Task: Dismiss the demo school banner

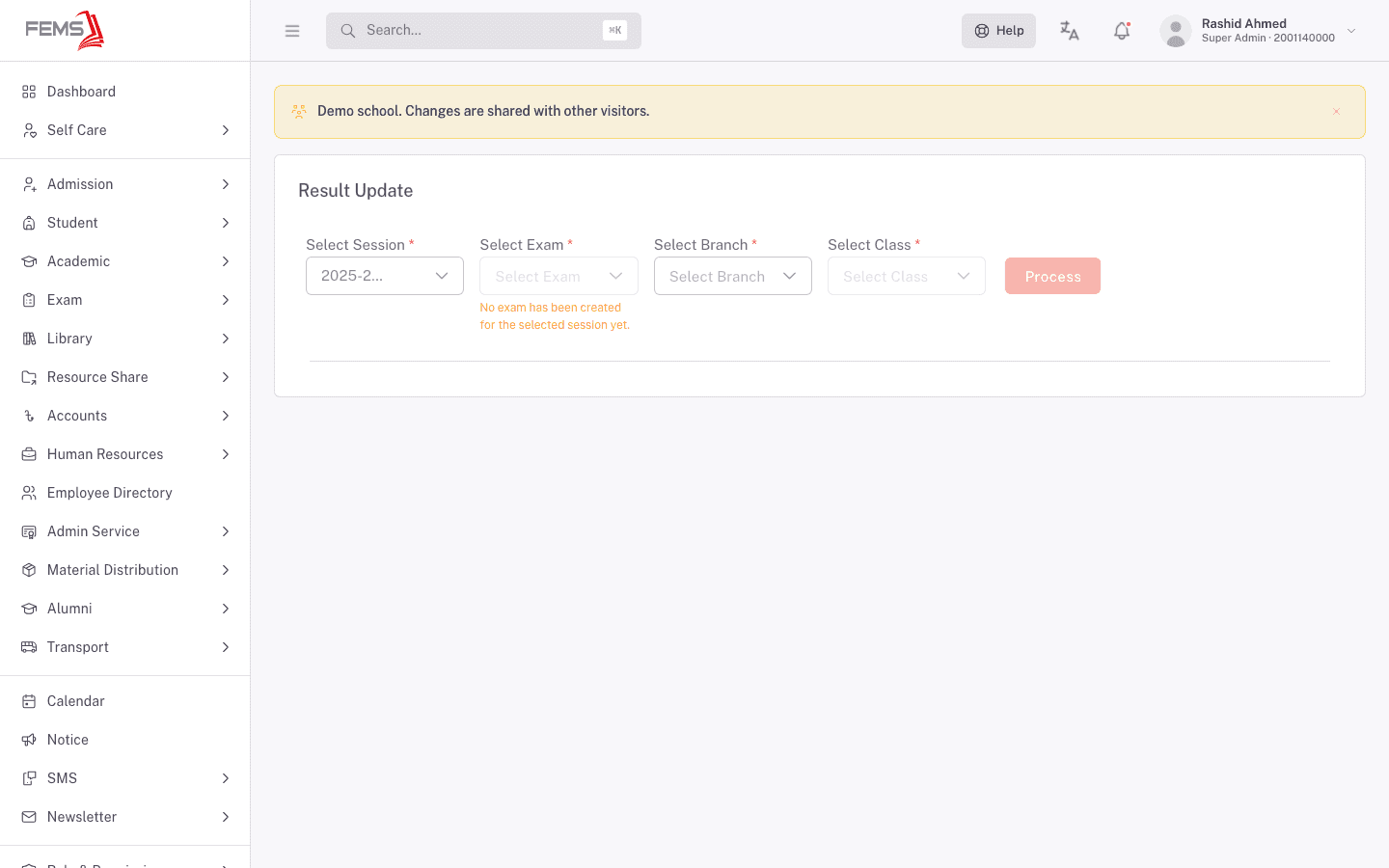Action: click(1336, 112)
